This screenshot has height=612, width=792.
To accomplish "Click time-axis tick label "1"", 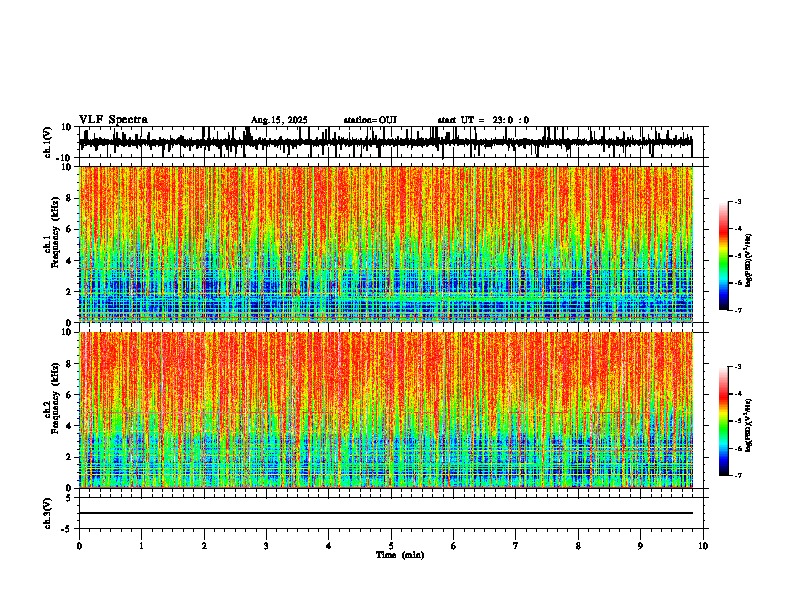I will [141, 546].
